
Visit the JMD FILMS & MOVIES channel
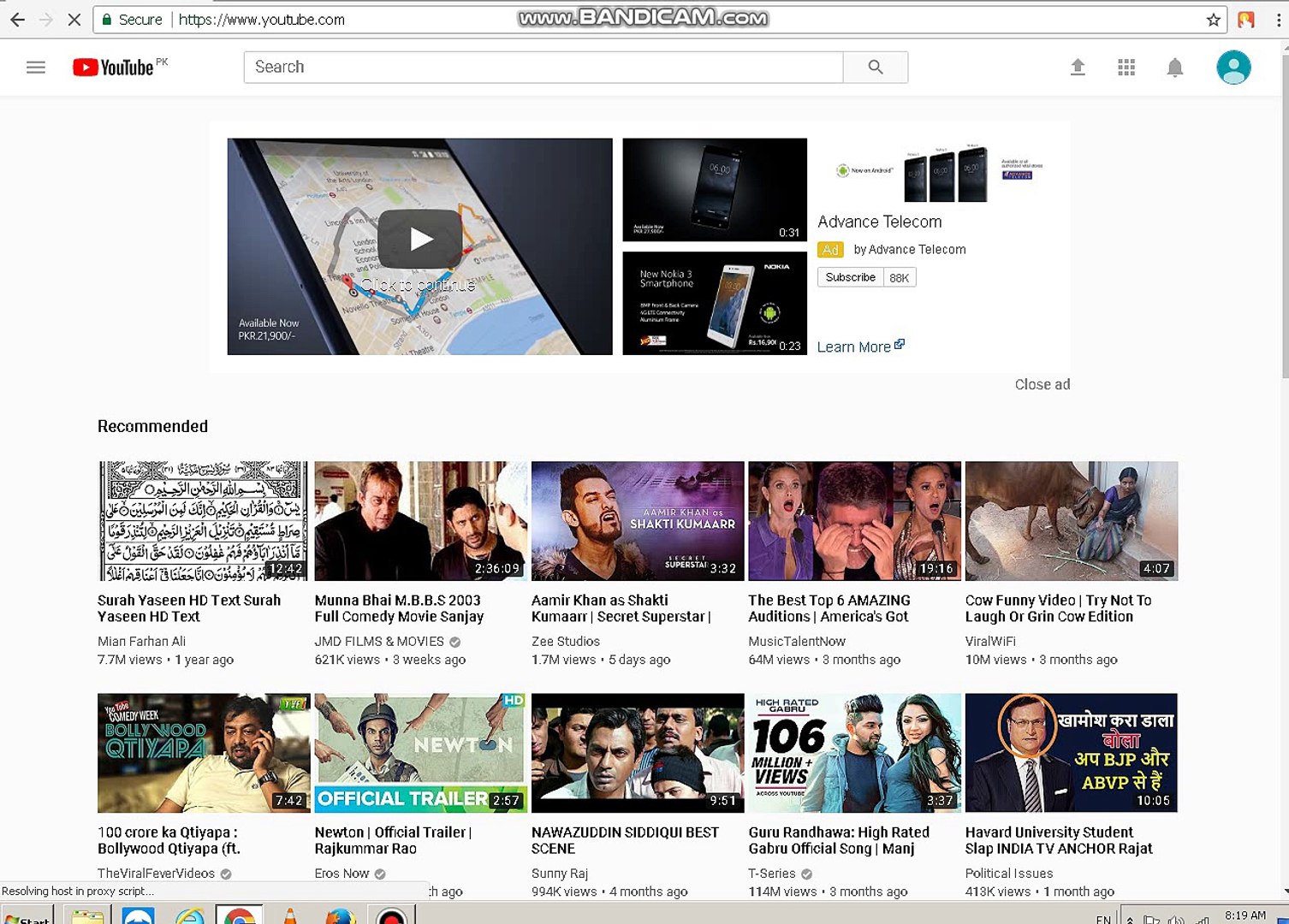click(x=379, y=641)
